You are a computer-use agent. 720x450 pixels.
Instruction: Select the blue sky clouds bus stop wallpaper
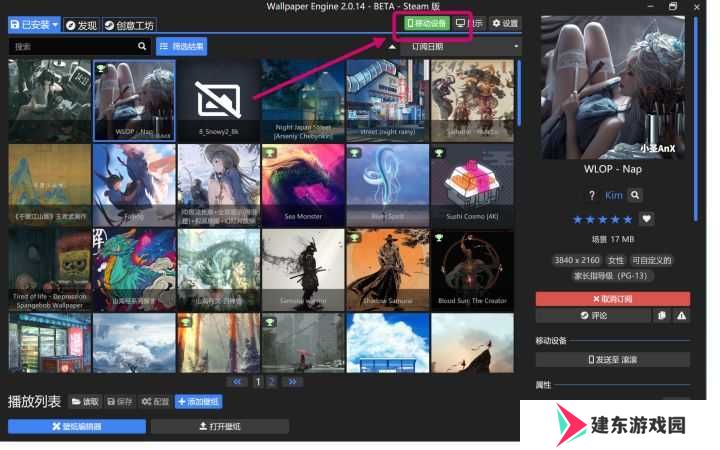click(388, 343)
